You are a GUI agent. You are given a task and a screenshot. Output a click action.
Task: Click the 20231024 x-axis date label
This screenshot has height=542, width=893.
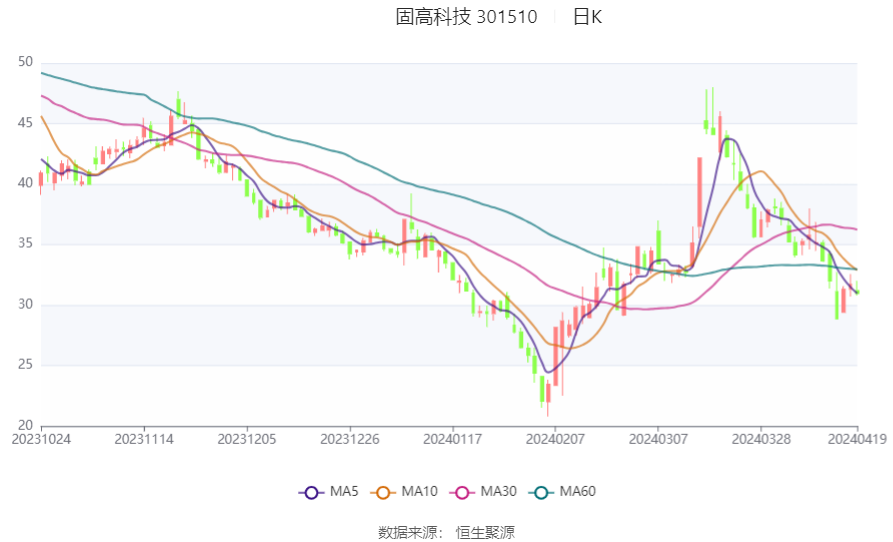tap(41, 438)
